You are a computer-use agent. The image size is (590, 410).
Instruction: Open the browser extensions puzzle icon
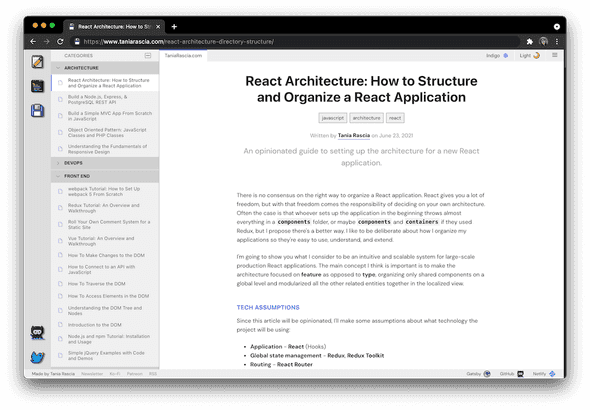[x=529, y=41]
